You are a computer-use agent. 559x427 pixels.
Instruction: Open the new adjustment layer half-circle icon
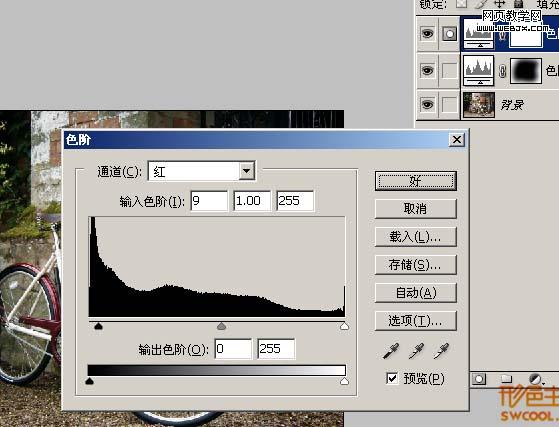(535, 379)
